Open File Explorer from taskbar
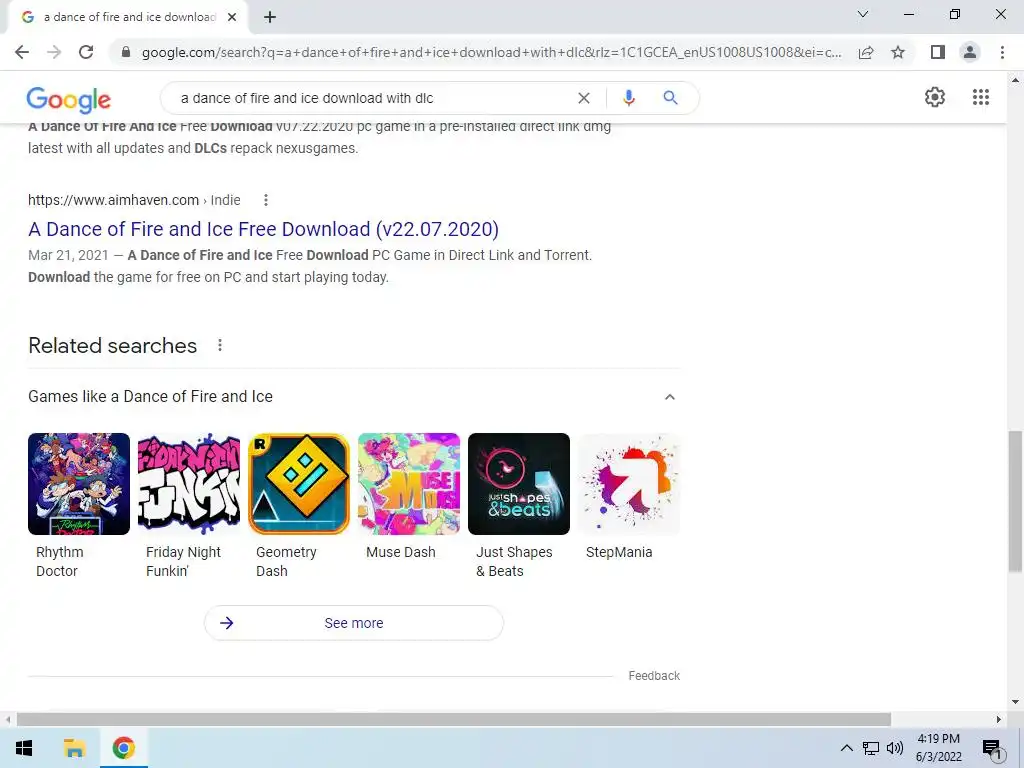The image size is (1024, 768). tap(74, 748)
